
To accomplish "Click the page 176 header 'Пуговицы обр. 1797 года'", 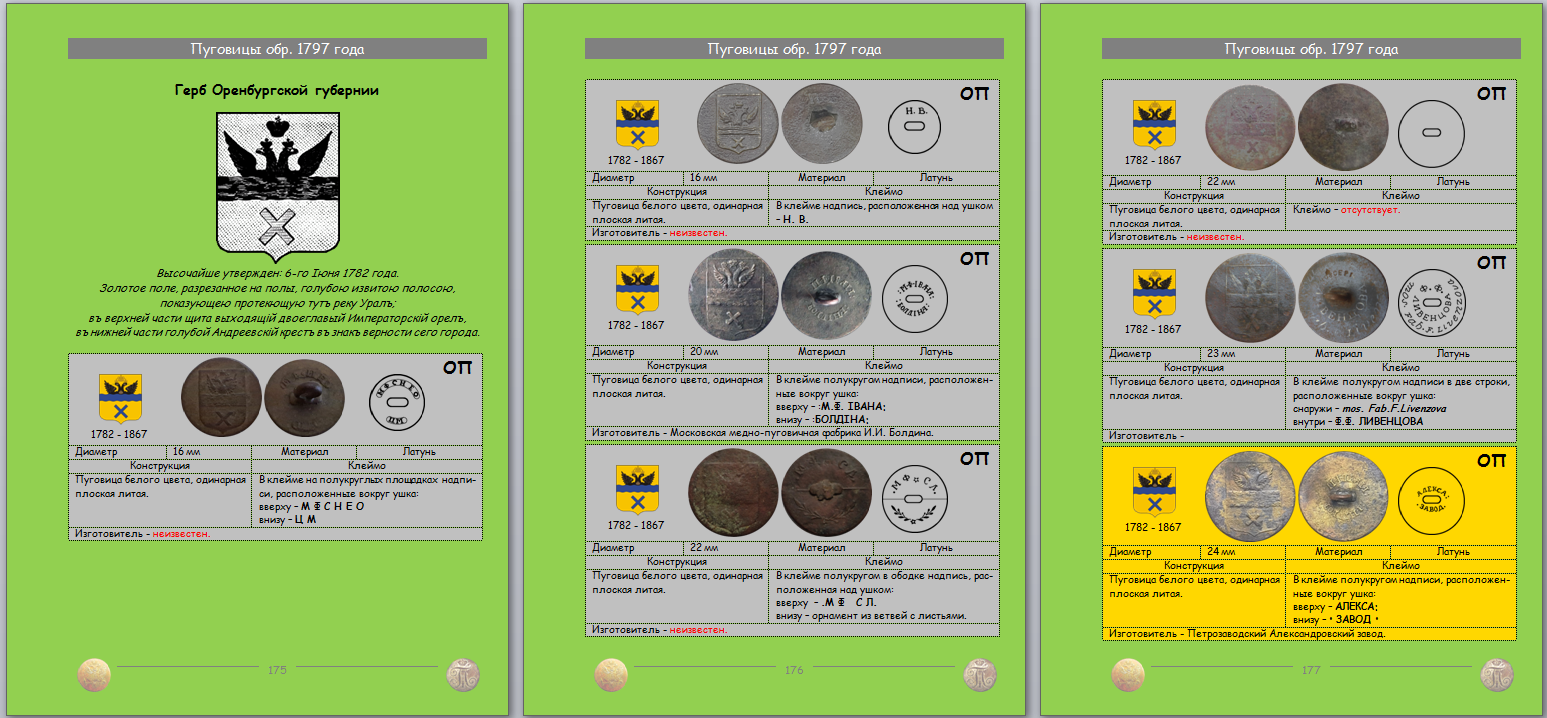I will point(794,49).
